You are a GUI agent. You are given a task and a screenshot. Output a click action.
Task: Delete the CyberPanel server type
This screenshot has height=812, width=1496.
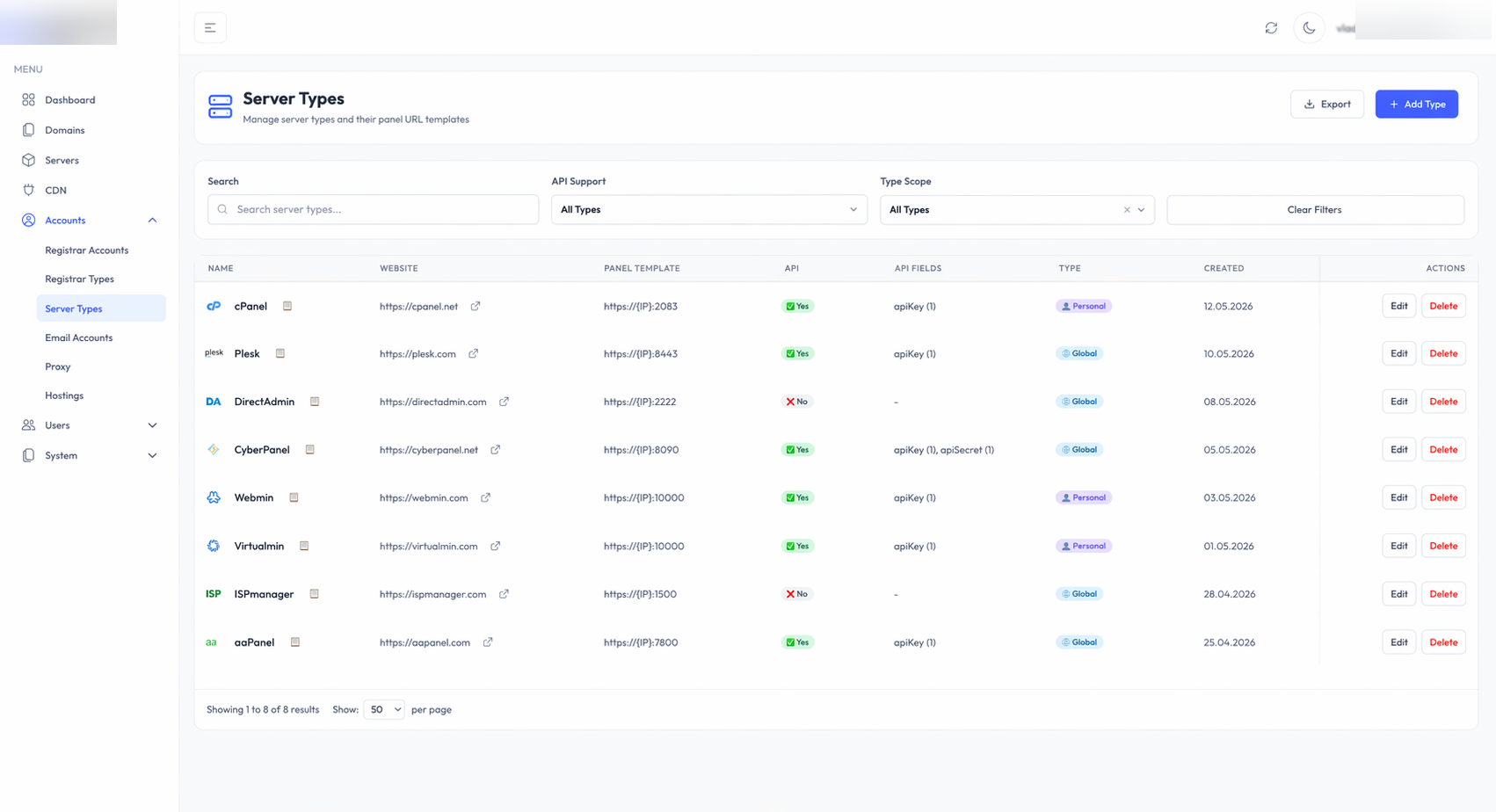pyautogui.click(x=1443, y=449)
